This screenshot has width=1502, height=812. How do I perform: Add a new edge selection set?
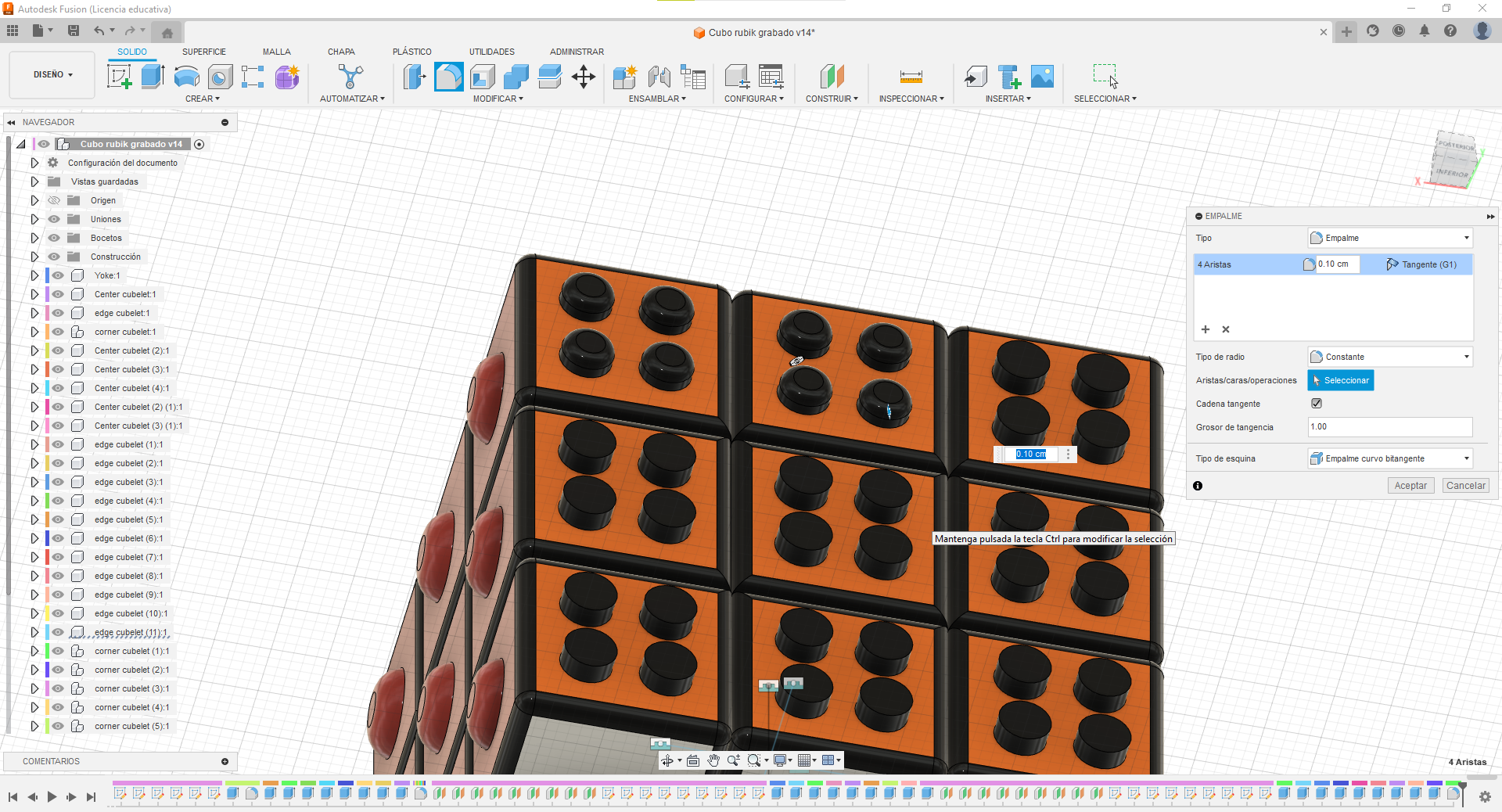1206,329
